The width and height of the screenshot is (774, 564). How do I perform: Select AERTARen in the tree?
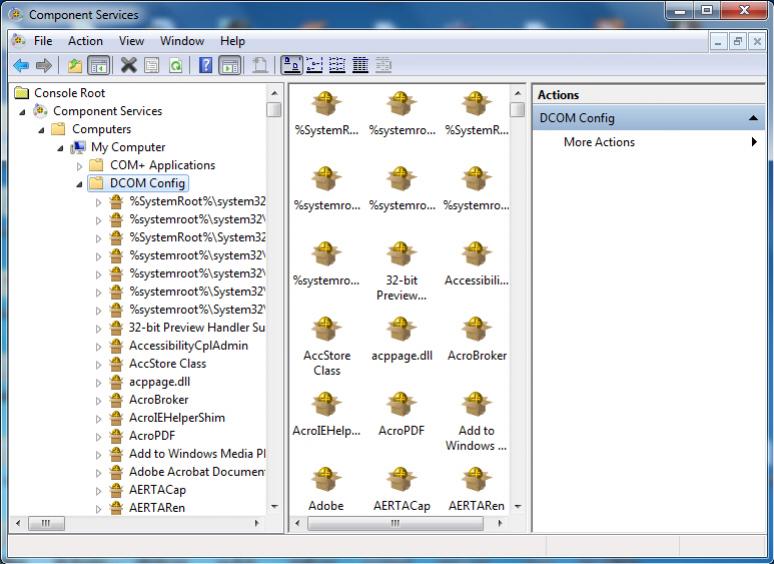point(157,508)
